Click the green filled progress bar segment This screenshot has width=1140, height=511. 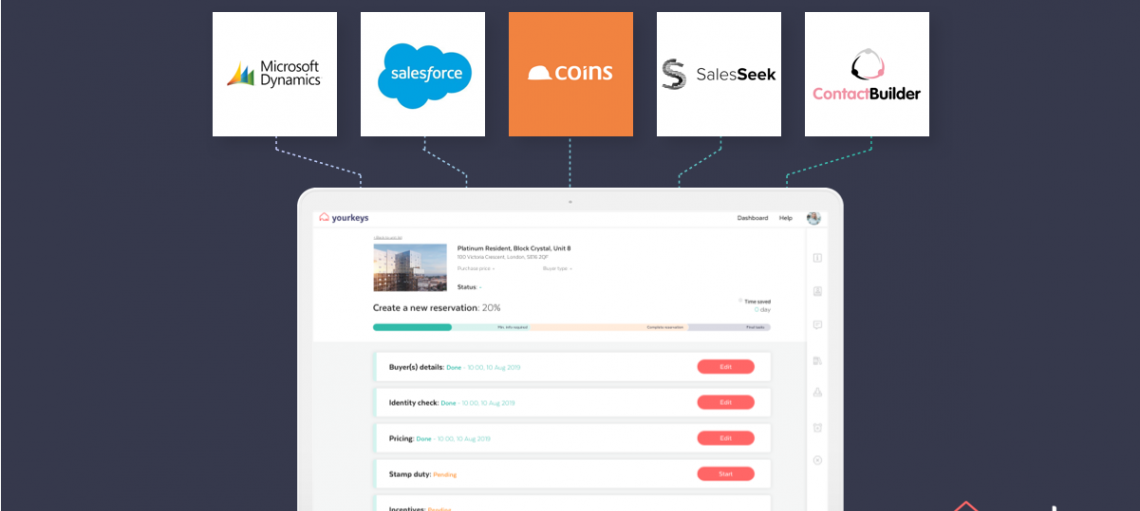[x=412, y=327]
